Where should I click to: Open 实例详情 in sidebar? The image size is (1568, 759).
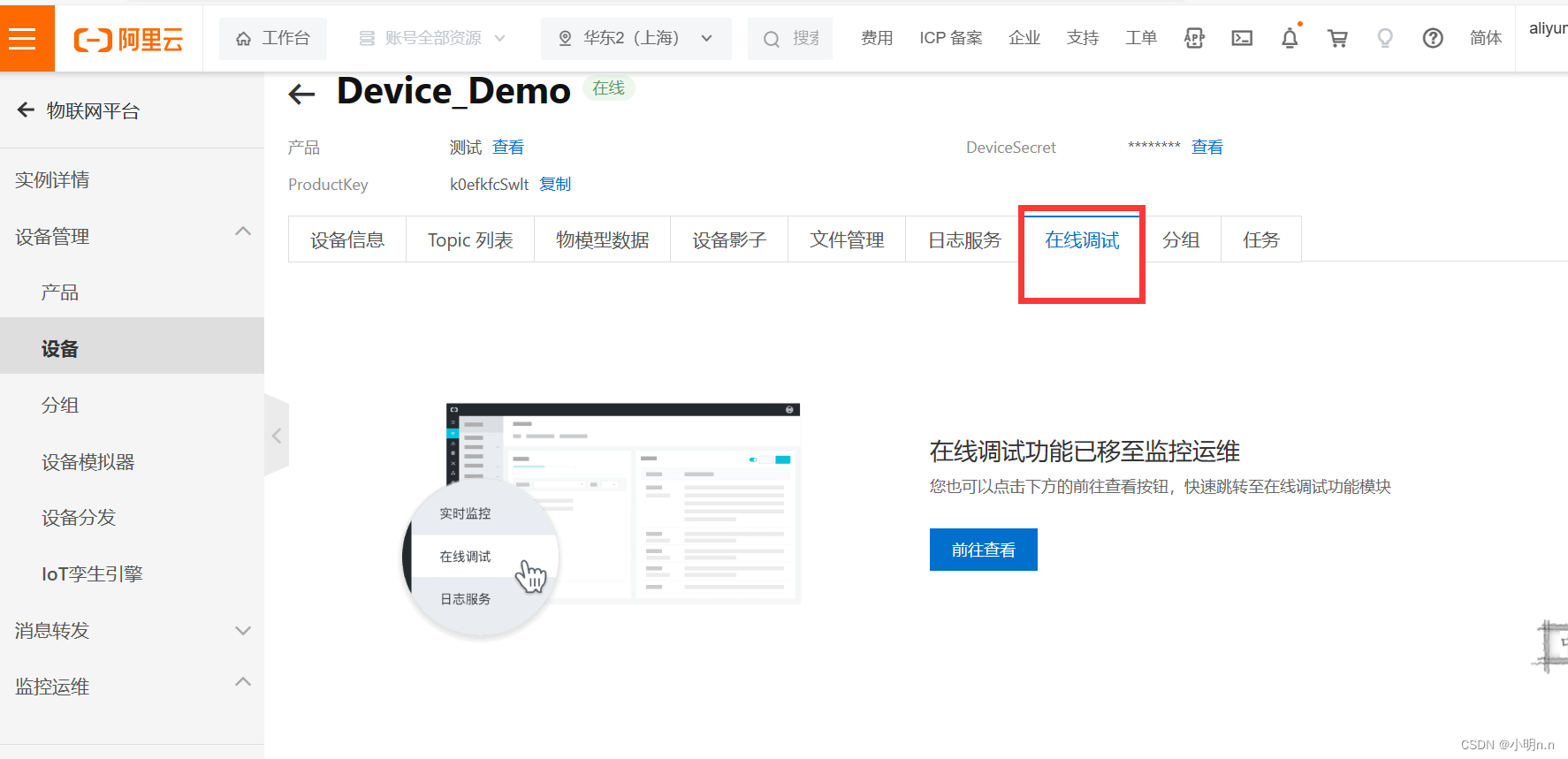52,180
